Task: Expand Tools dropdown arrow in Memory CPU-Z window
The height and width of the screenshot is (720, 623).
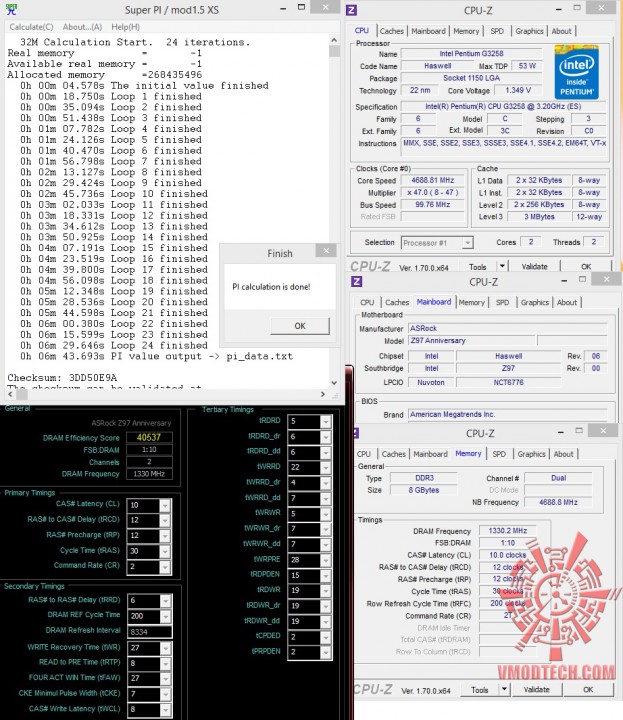Action: [x=504, y=689]
